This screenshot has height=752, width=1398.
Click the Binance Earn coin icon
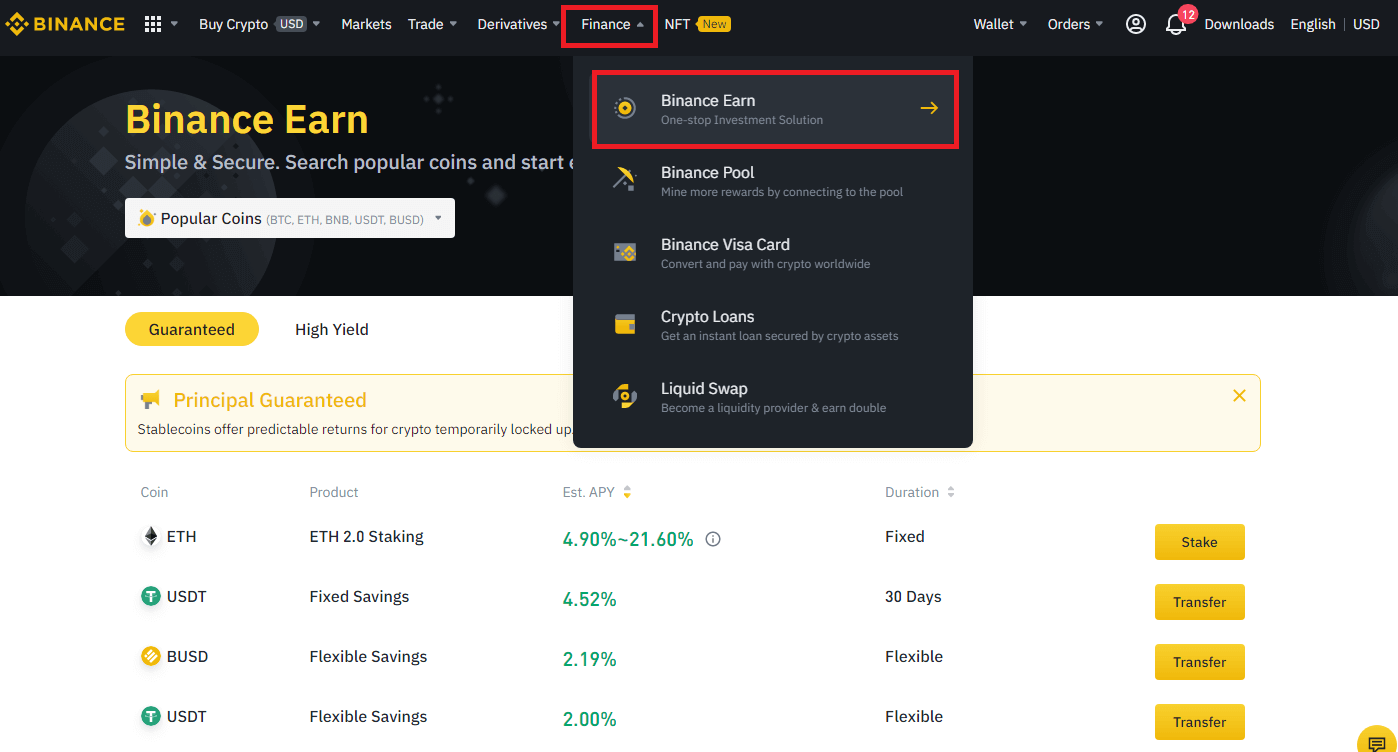point(625,108)
